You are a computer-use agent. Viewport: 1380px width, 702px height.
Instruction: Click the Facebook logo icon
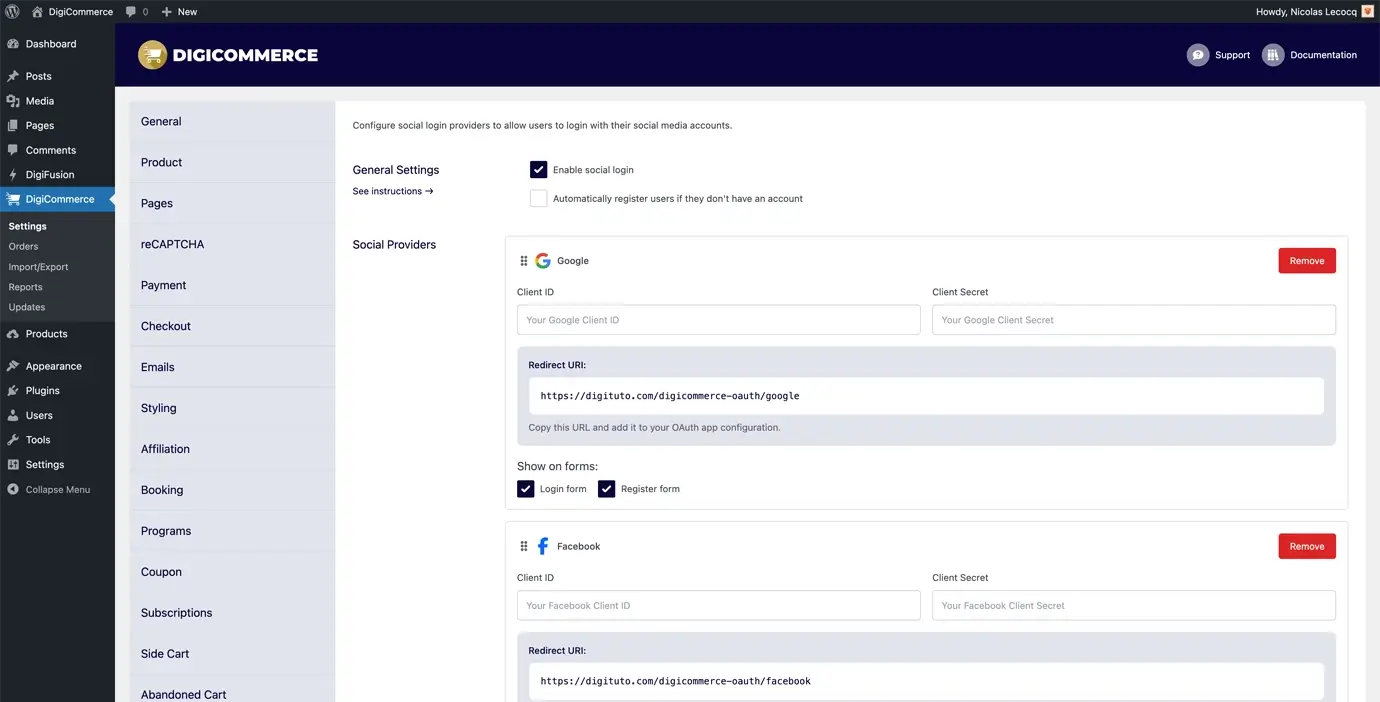[543, 546]
